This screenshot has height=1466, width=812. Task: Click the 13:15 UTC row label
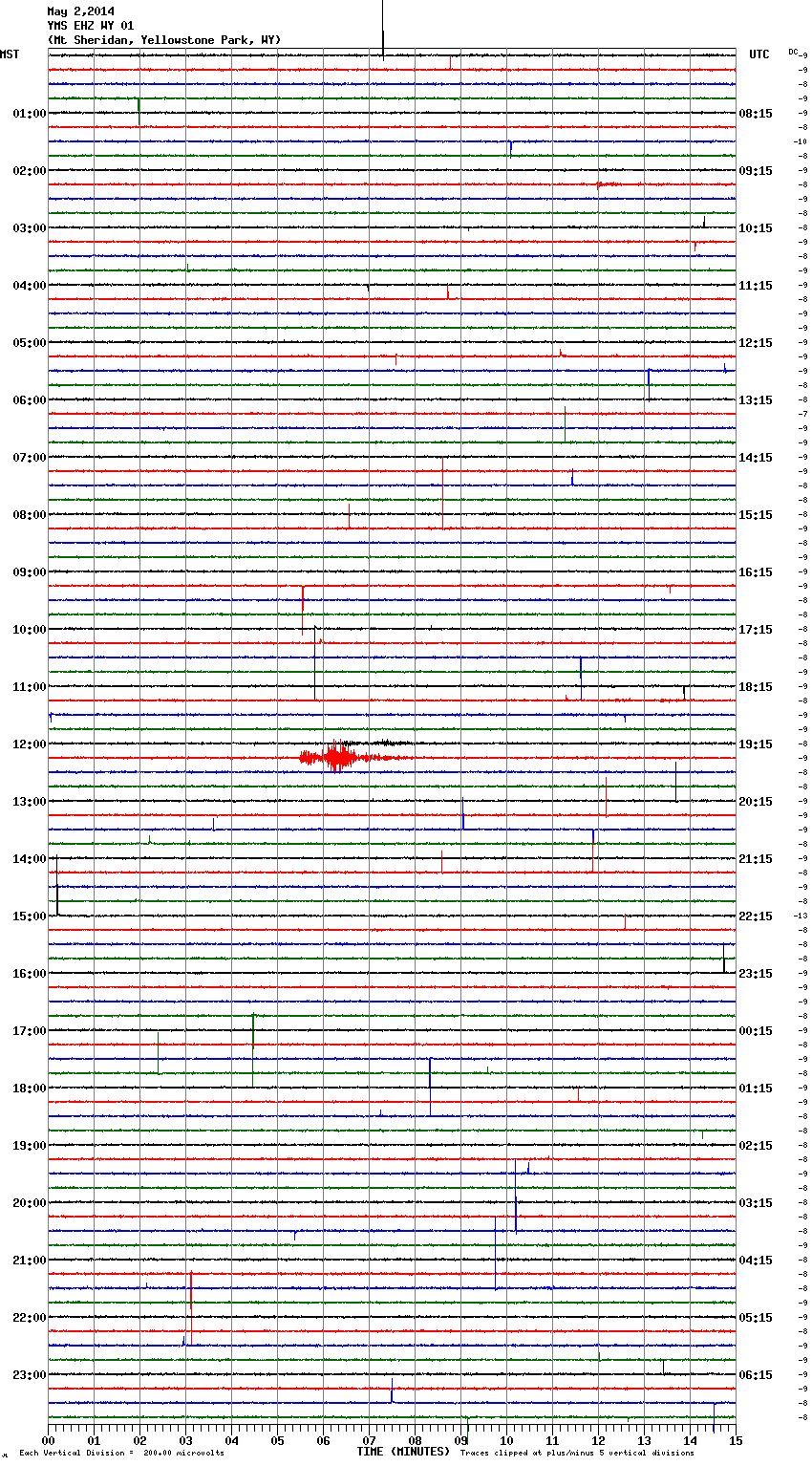pos(756,400)
